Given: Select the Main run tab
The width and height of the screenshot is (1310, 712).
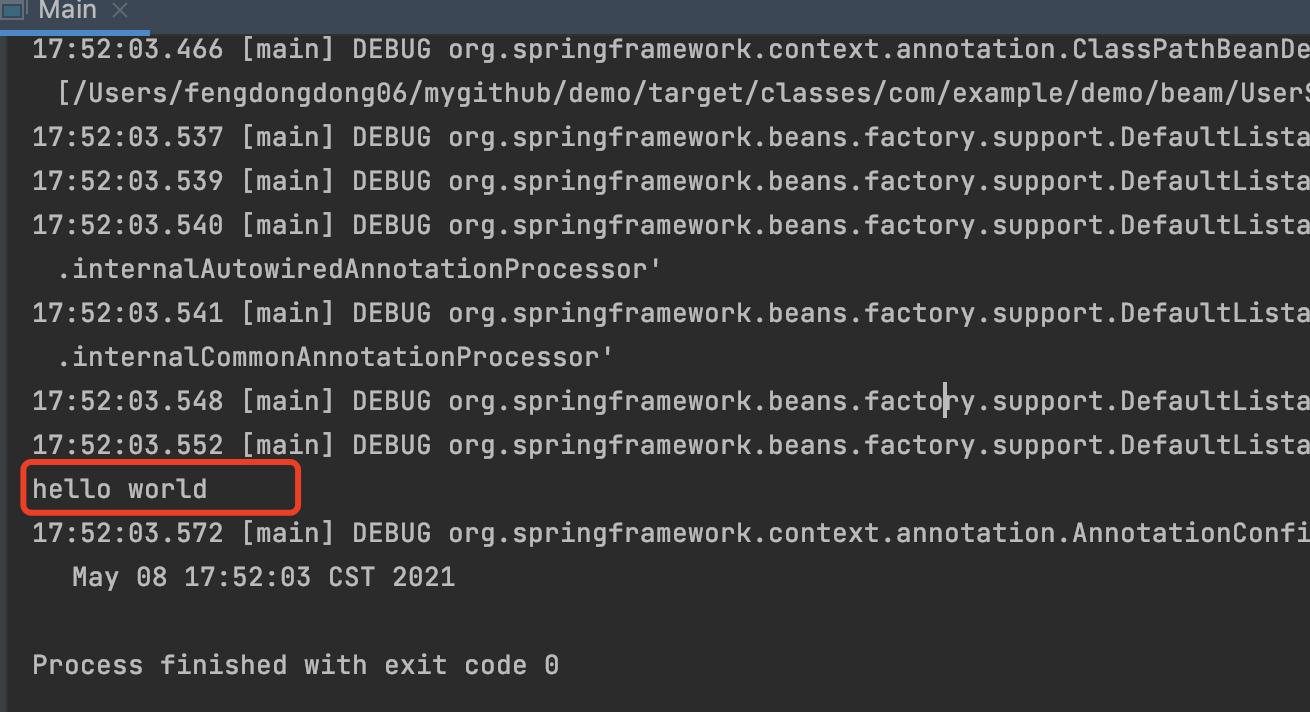Looking at the screenshot, I should [67, 11].
